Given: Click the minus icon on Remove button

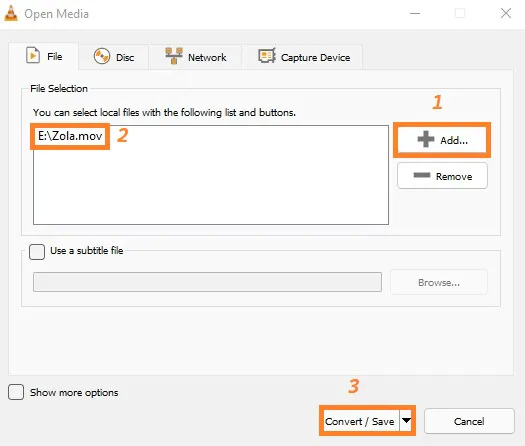Looking at the screenshot, I should pyautogui.click(x=422, y=175).
